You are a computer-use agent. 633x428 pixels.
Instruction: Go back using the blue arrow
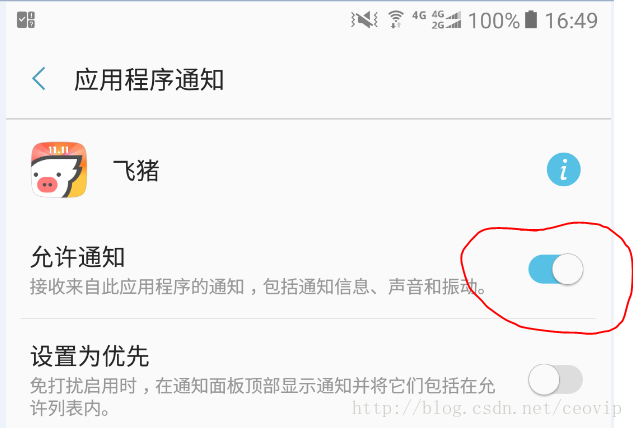(39, 78)
